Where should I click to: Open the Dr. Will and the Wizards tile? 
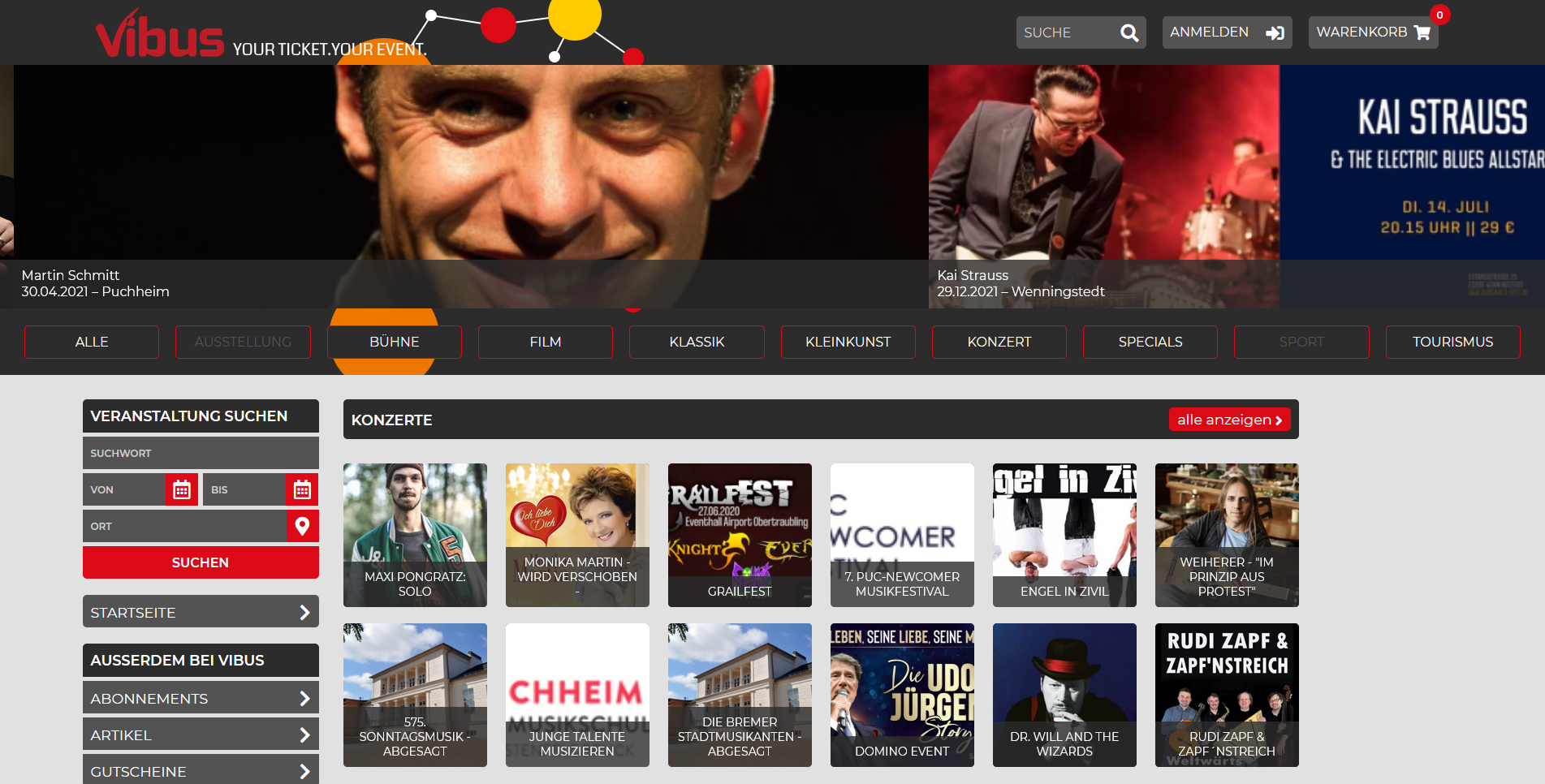pyautogui.click(x=1064, y=695)
